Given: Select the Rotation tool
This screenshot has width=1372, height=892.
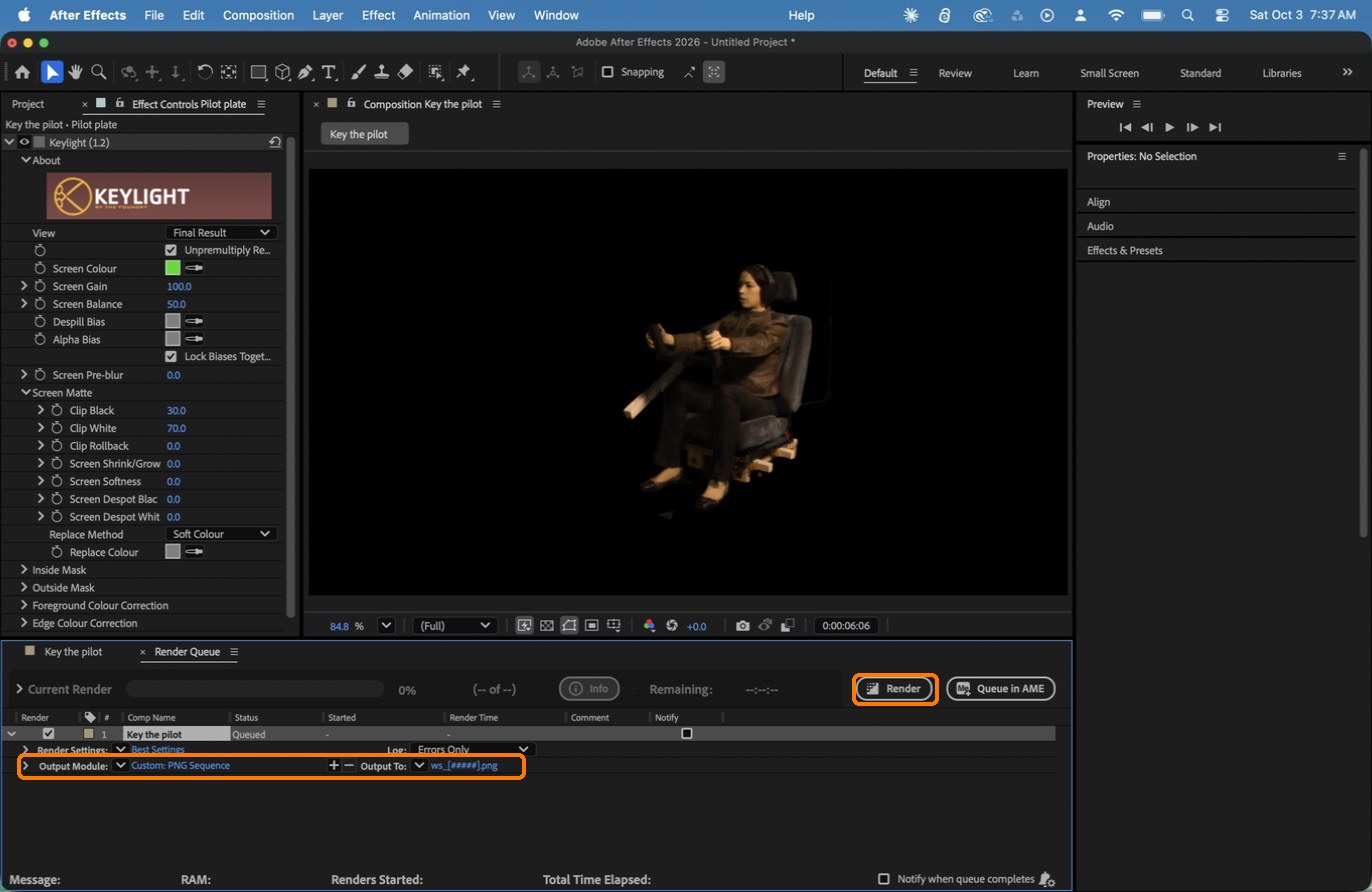Looking at the screenshot, I should (205, 72).
